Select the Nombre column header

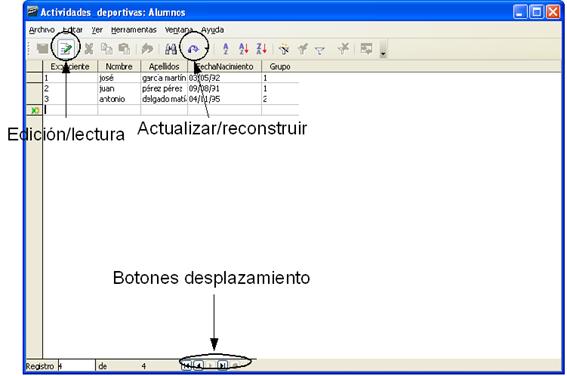pyautogui.click(x=119, y=67)
